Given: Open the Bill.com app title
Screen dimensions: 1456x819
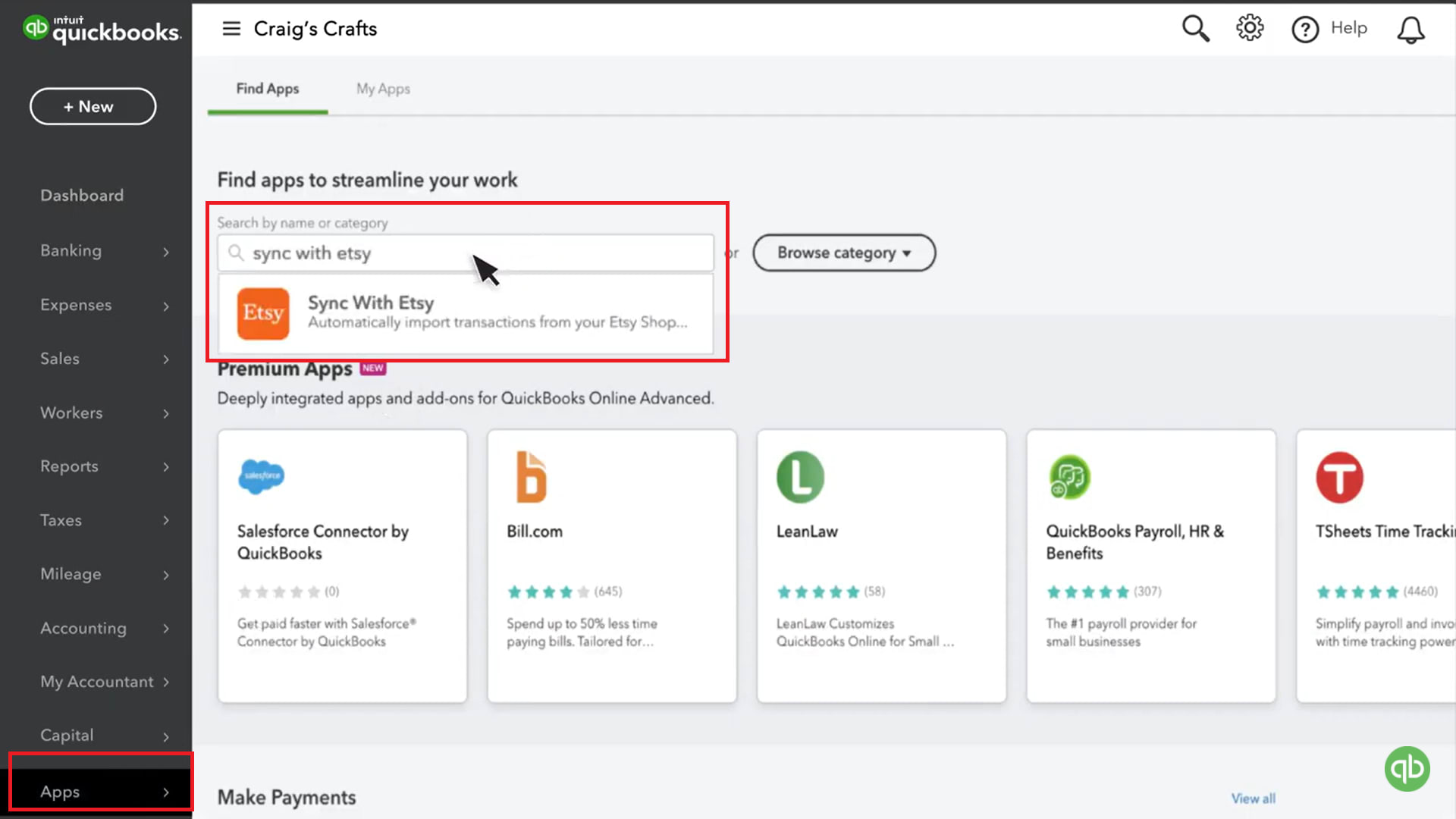Looking at the screenshot, I should (x=535, y=532).
